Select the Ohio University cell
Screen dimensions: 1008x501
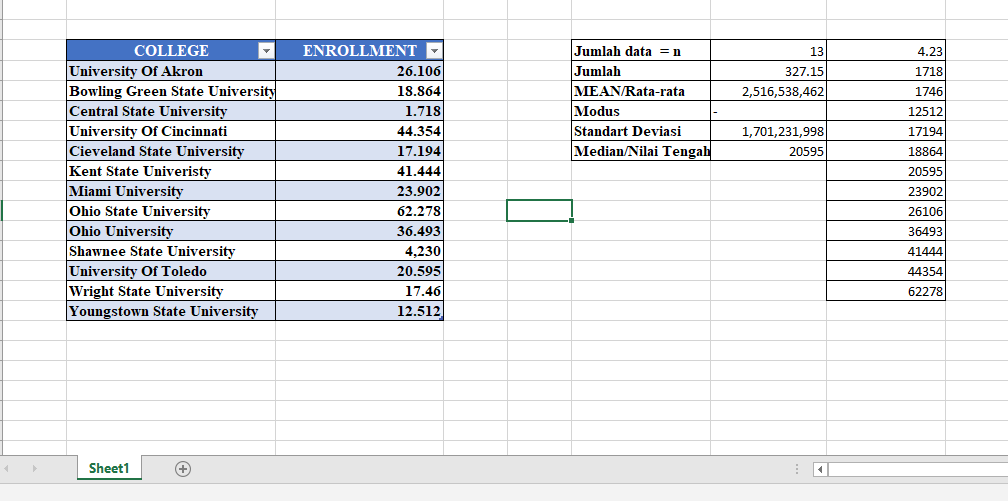pyautogui.click(x=171, y=230)
